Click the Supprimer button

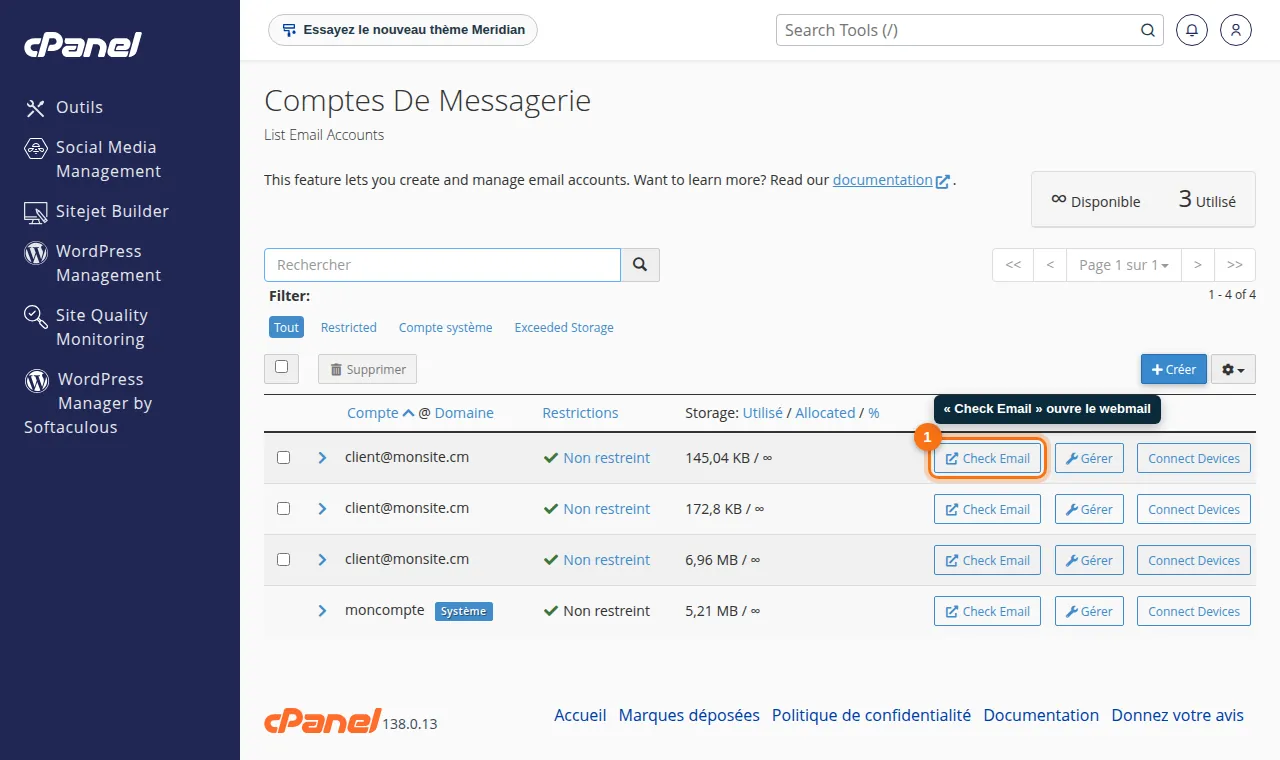[x=367, y=369]
